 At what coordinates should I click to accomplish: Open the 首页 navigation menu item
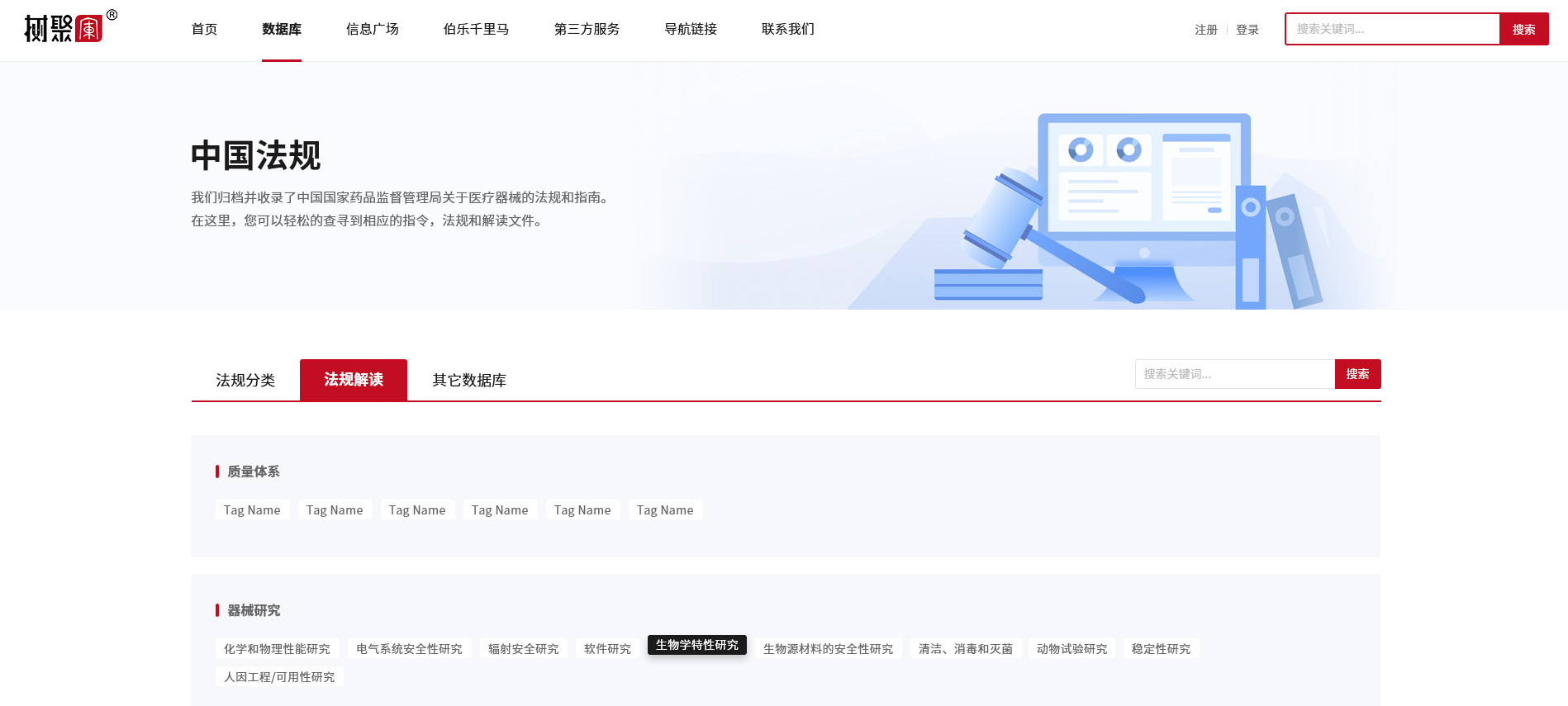click(204, 30)
